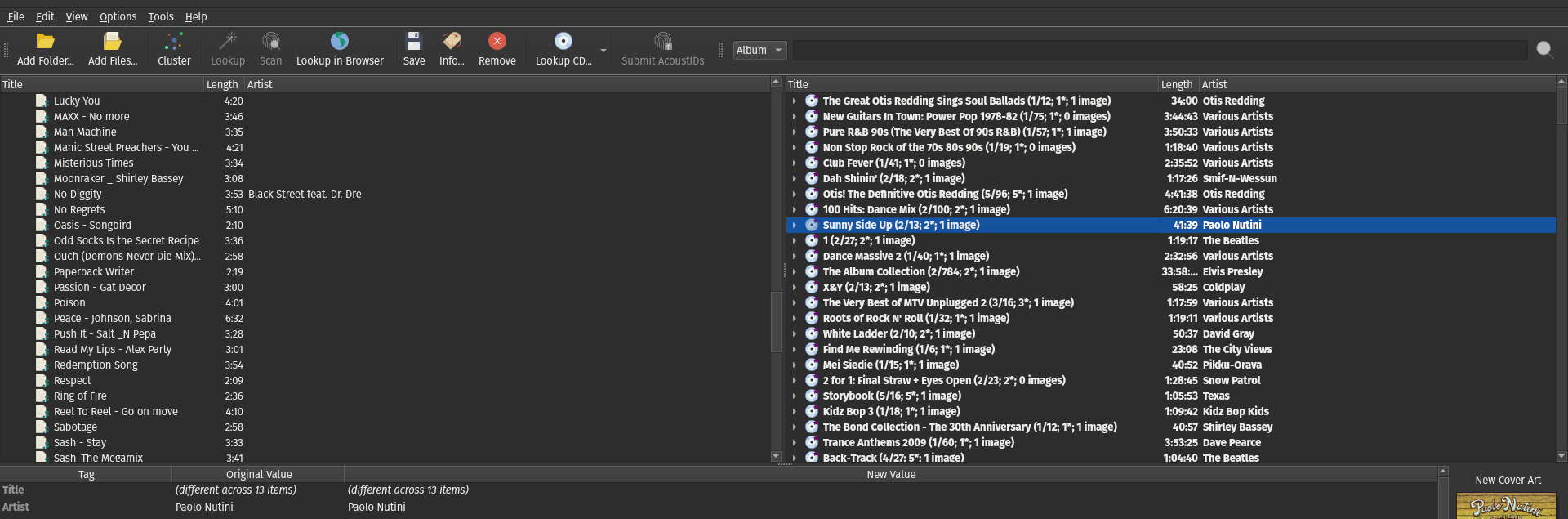Click file icon beside Sabotage

coord(42,427)
